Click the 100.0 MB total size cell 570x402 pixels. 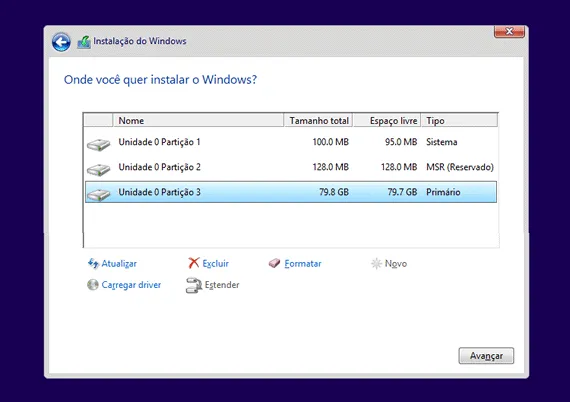point(330,142)
